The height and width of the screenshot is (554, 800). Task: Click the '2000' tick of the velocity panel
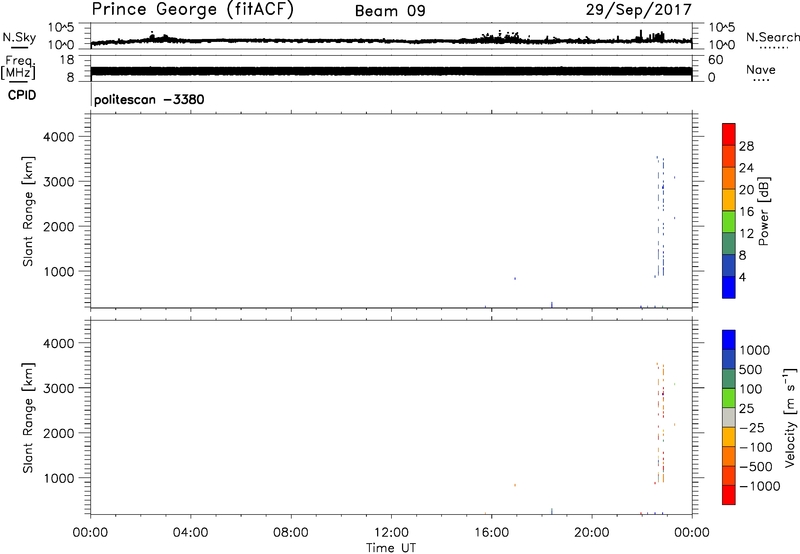(59, 433)
